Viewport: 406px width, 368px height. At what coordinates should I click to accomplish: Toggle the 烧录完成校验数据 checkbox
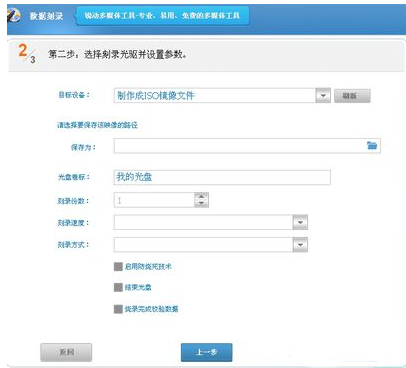tap(118, 309)
